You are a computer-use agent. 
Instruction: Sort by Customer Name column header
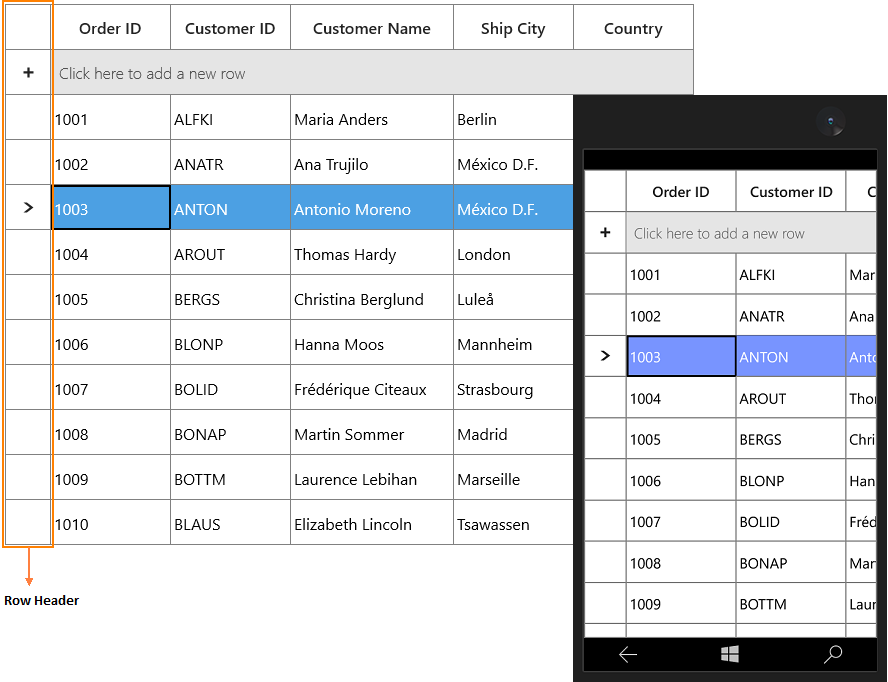point(372,28)
